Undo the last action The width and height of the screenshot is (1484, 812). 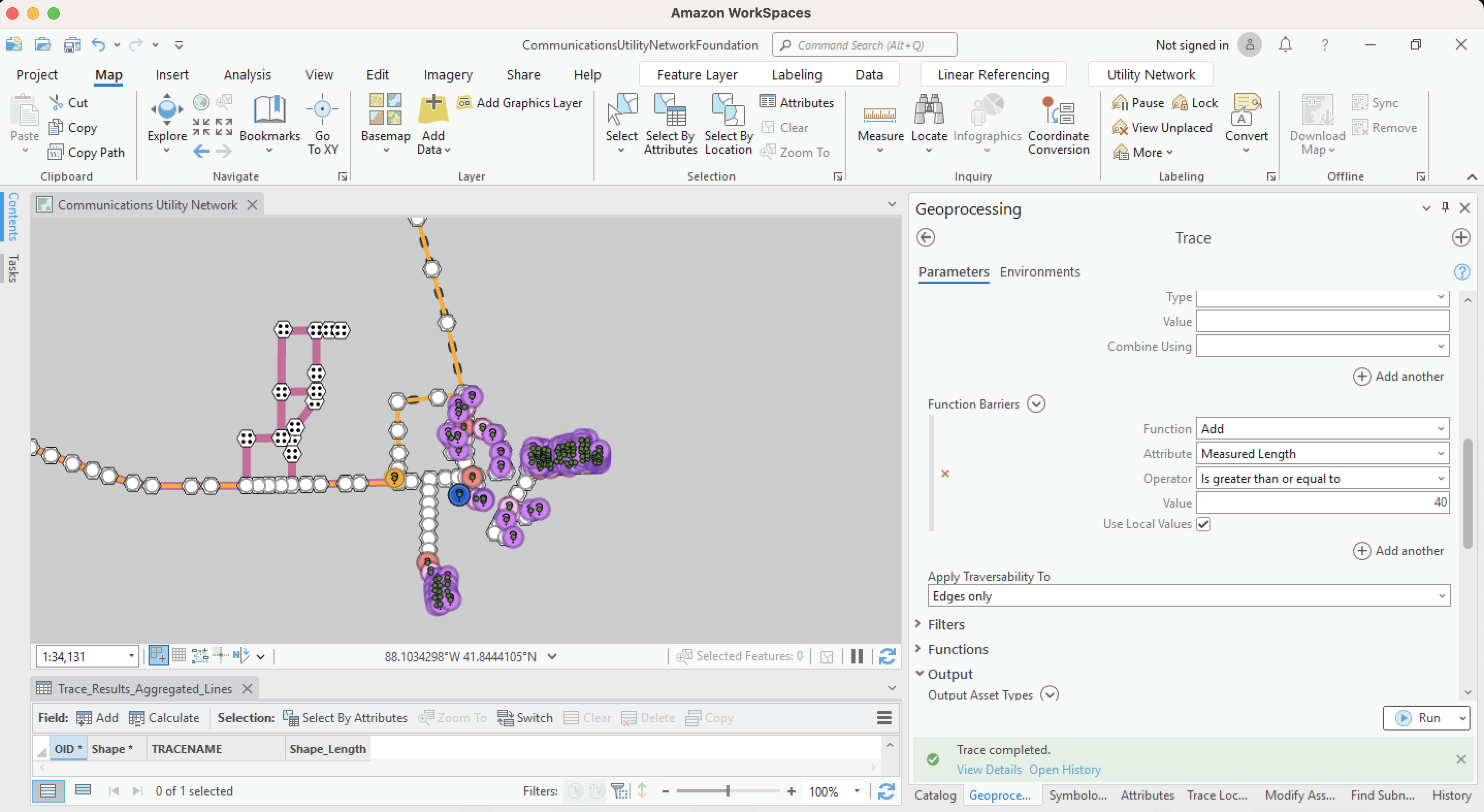pos(99,45)
